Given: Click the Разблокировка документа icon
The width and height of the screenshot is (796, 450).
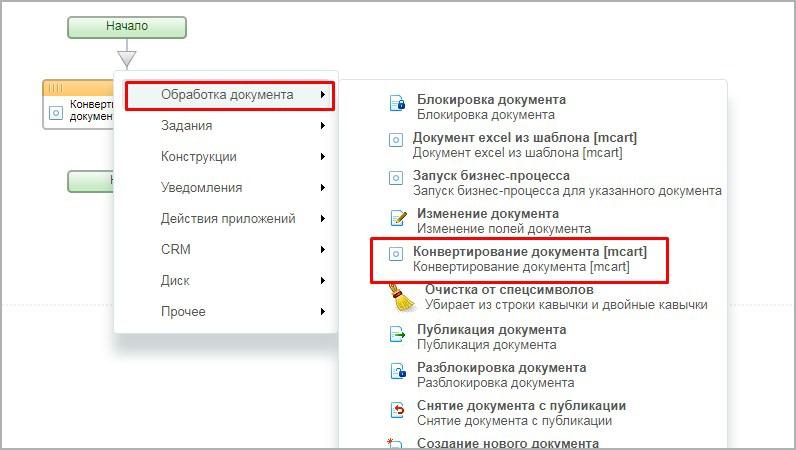Looking at the screenshot, I should 398,372.
